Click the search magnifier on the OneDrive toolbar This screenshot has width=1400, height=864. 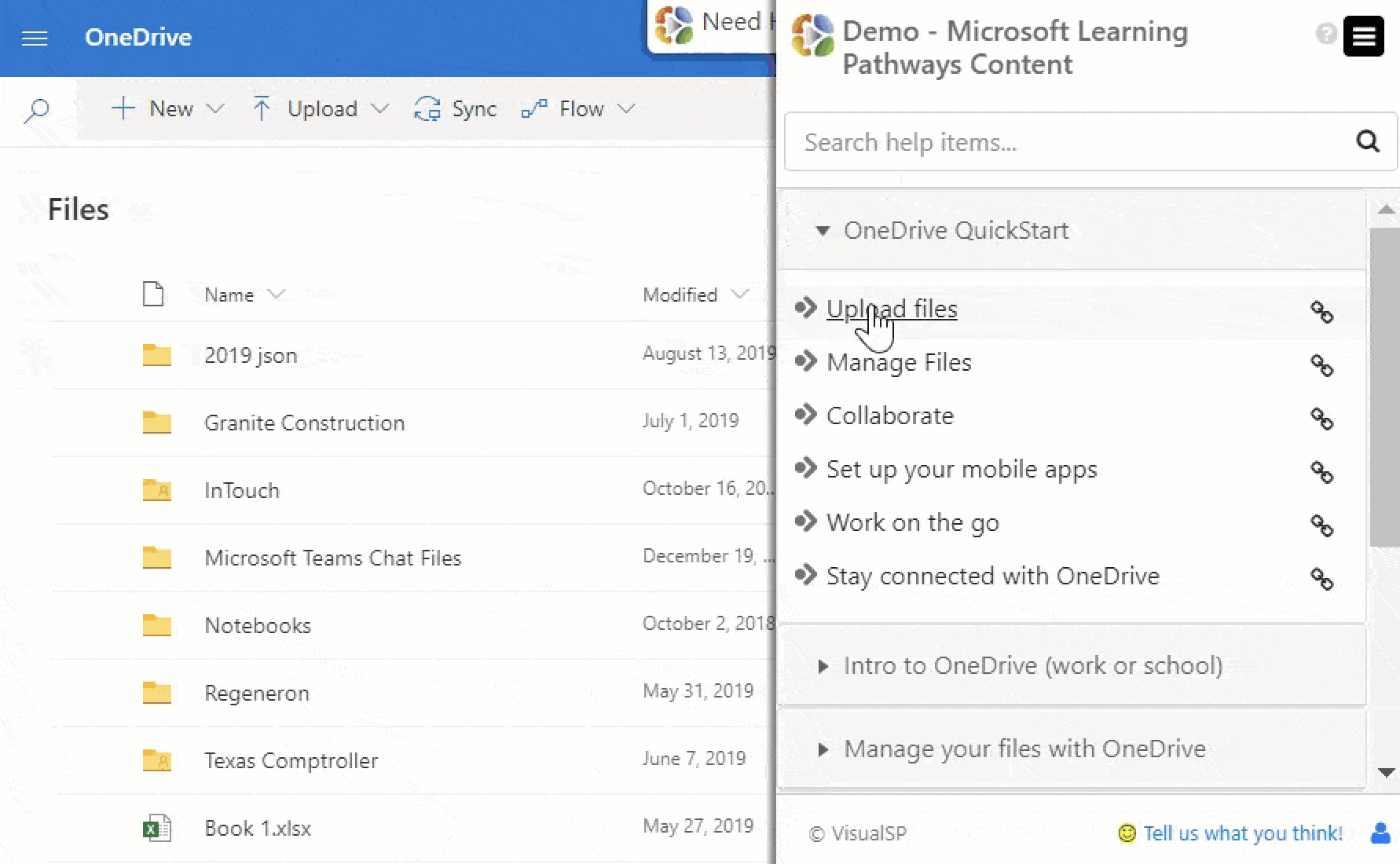click(x=37, y=111)
